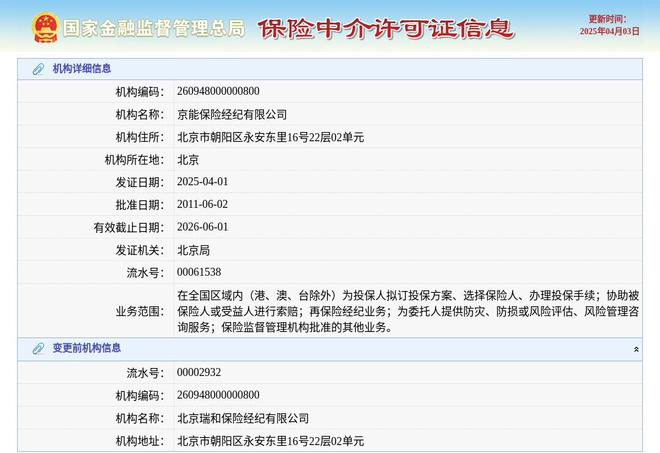Click the 机构详细信息 section header
The image size is (660, 453).
point(330,69)
